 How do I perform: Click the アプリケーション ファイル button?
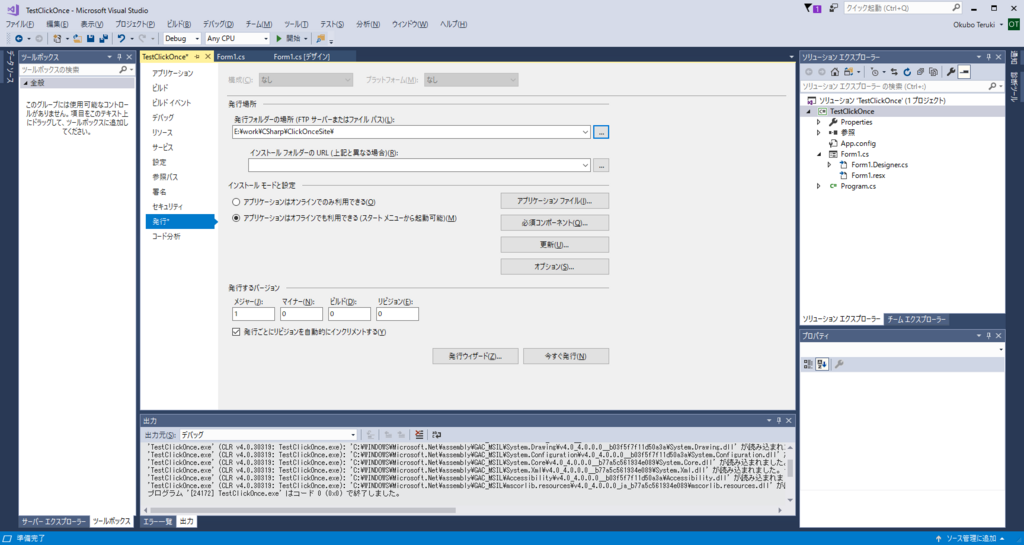tap(554, 201)
